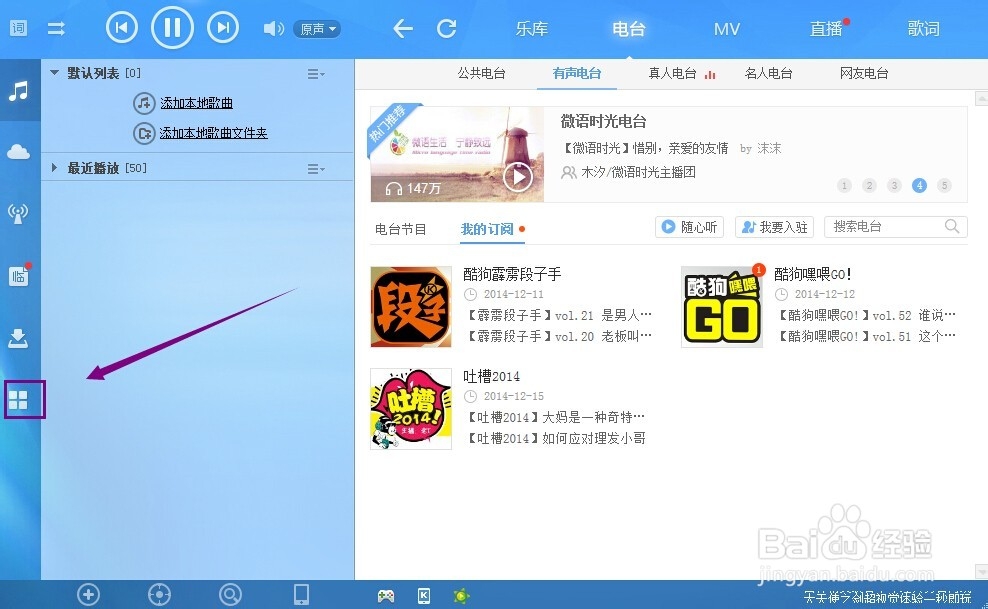Open the 酷狗嘿喂GO! cover thumbnail

coord(722,307)
